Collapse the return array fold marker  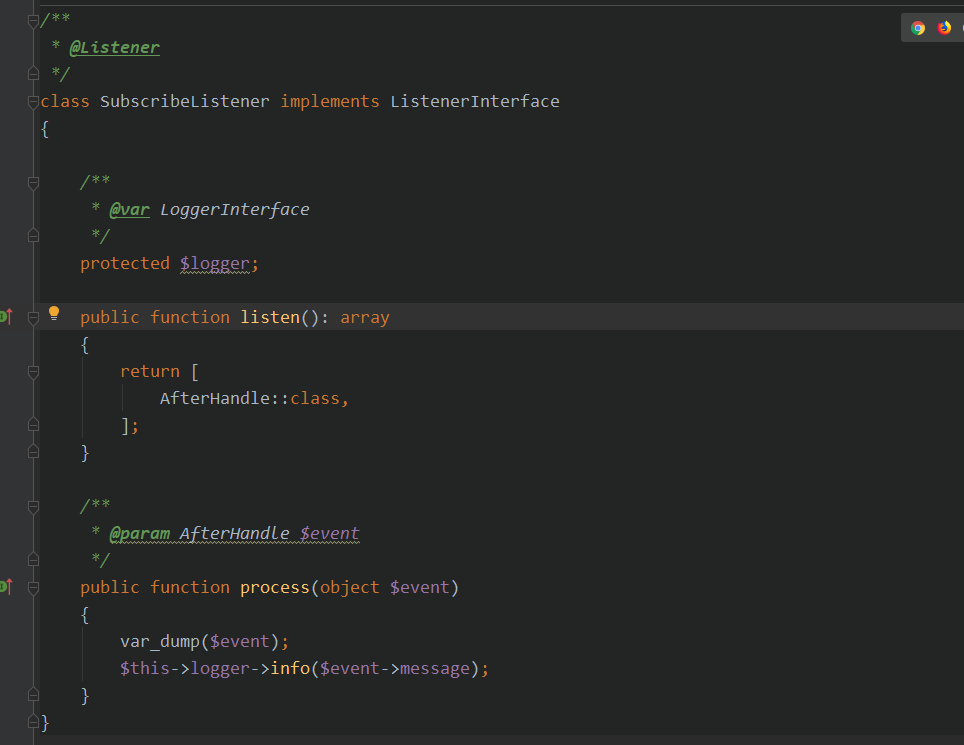click(x=34, y=372)
